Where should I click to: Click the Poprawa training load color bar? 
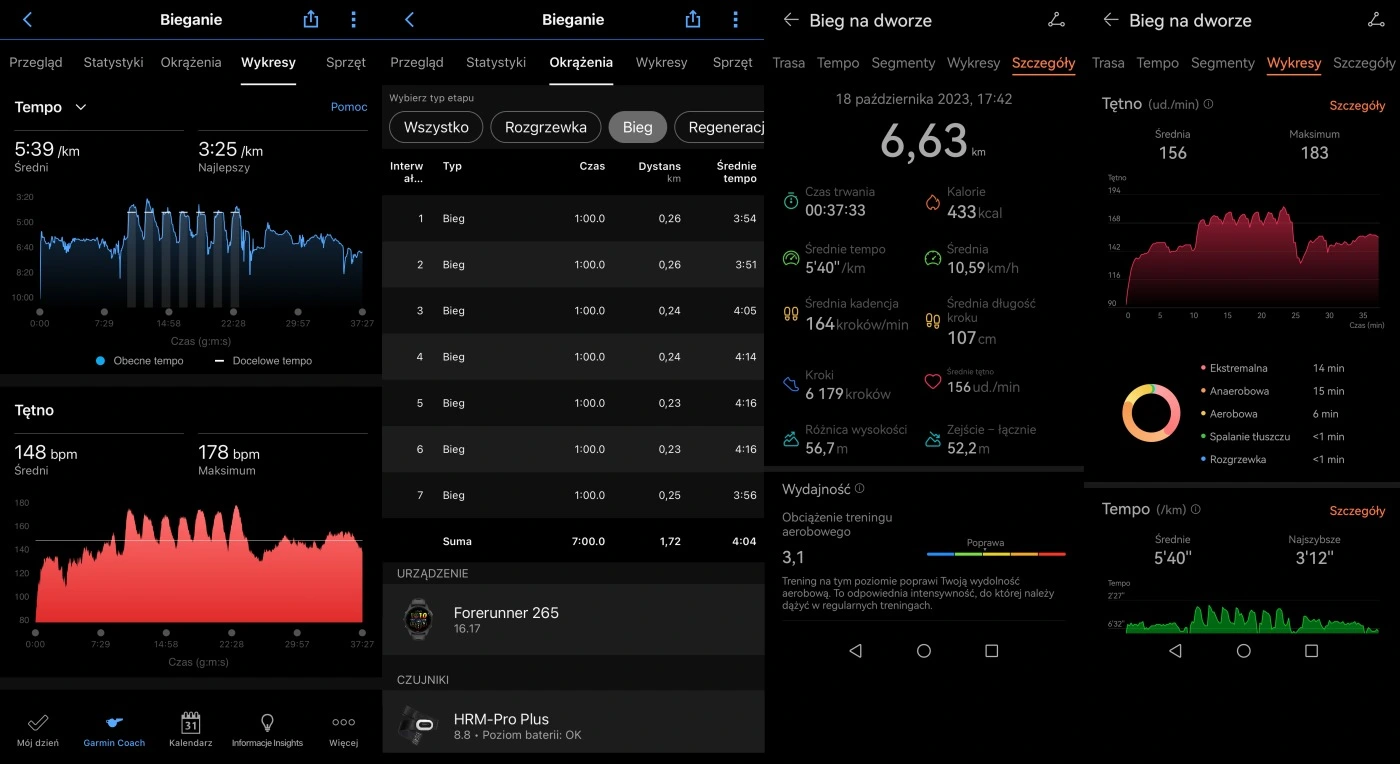coord(996,553)
